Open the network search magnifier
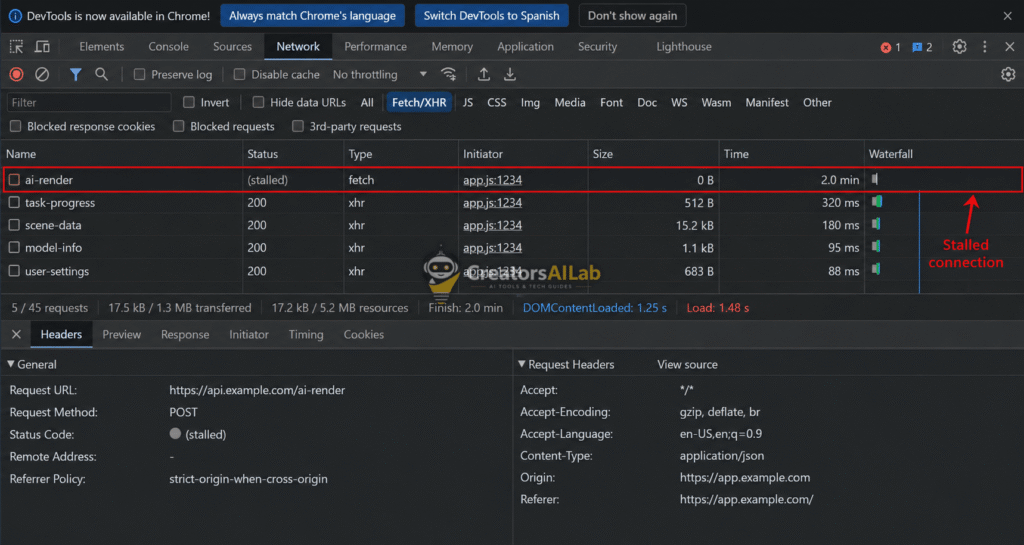1024x545 pixels. 101,74
